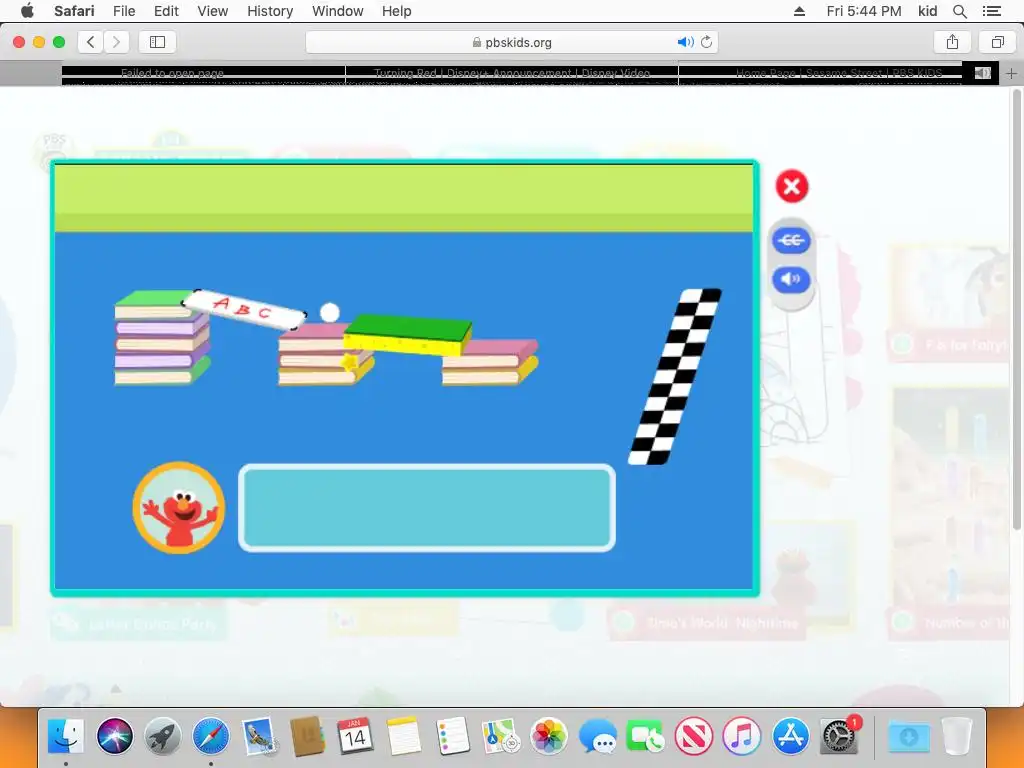Image resolution: width=1024 pixels, height=768 pixels.
Task: Select the Sesame Street PBS KIDS tab
Action: (x=838, y=73)
